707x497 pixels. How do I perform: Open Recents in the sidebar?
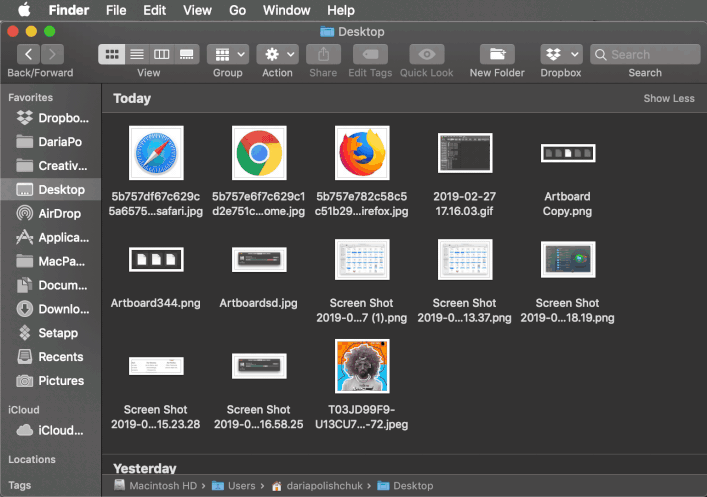(x=50, y=357)
